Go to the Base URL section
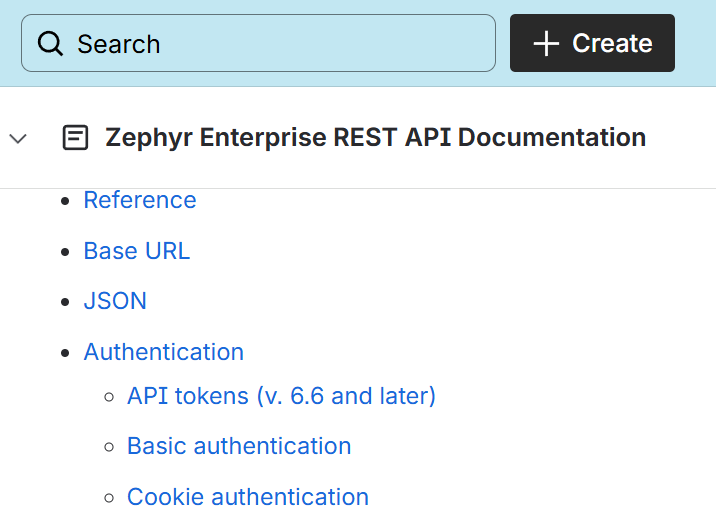Image resolution: width=716 pixels, height=506 pixels. click(x=136, y=251)
